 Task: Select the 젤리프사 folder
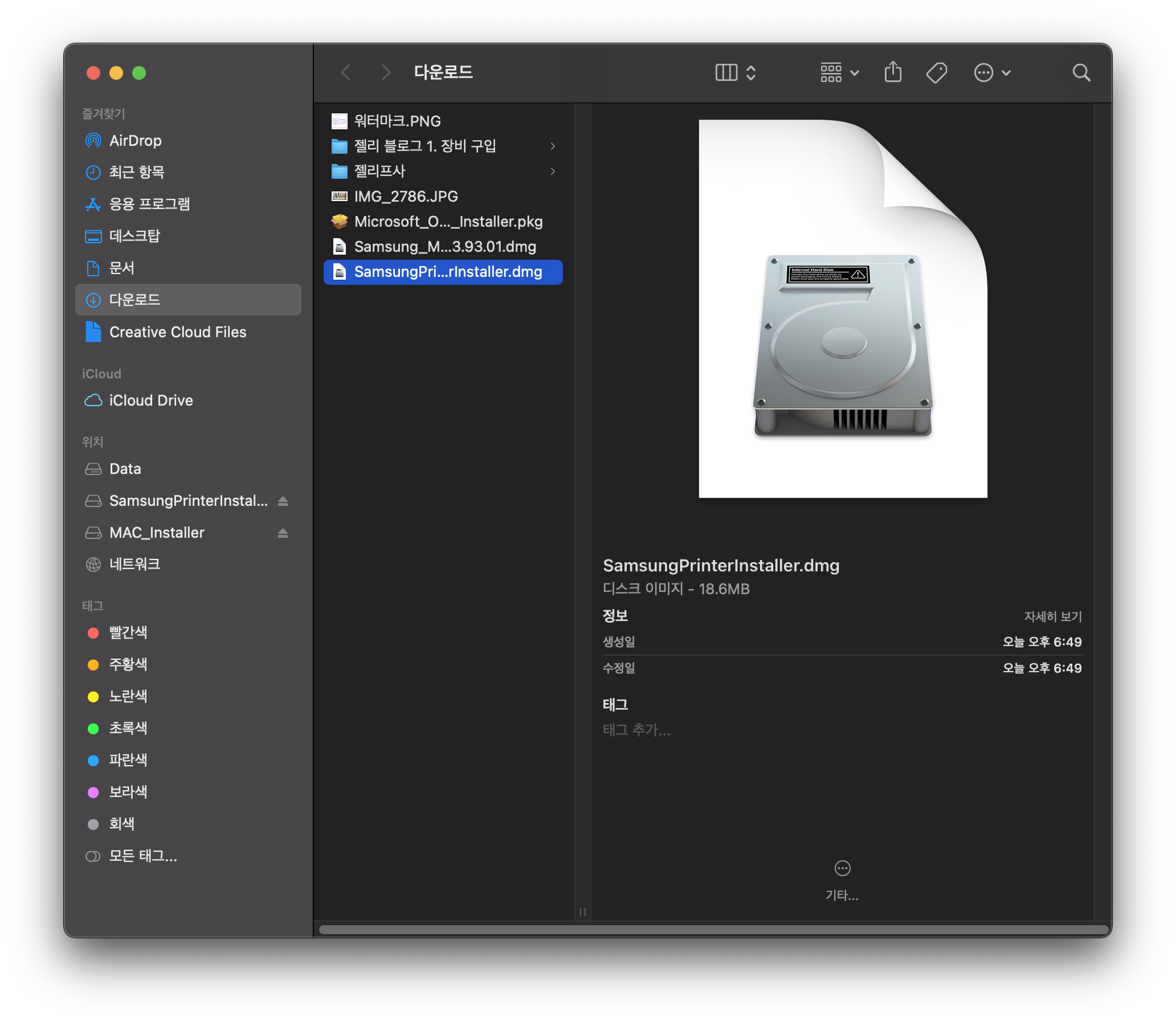(443, 170)
